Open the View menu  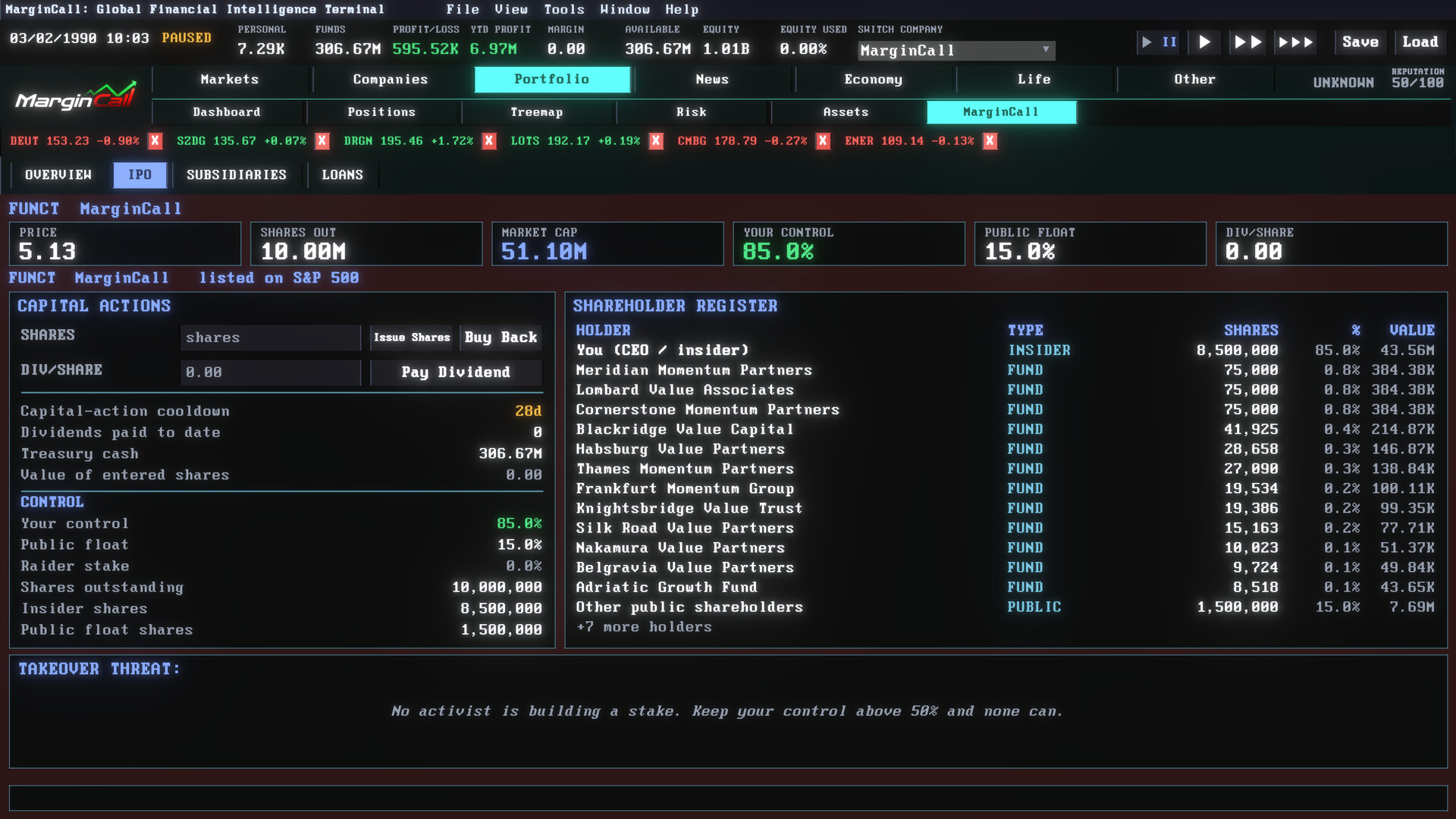511,9
